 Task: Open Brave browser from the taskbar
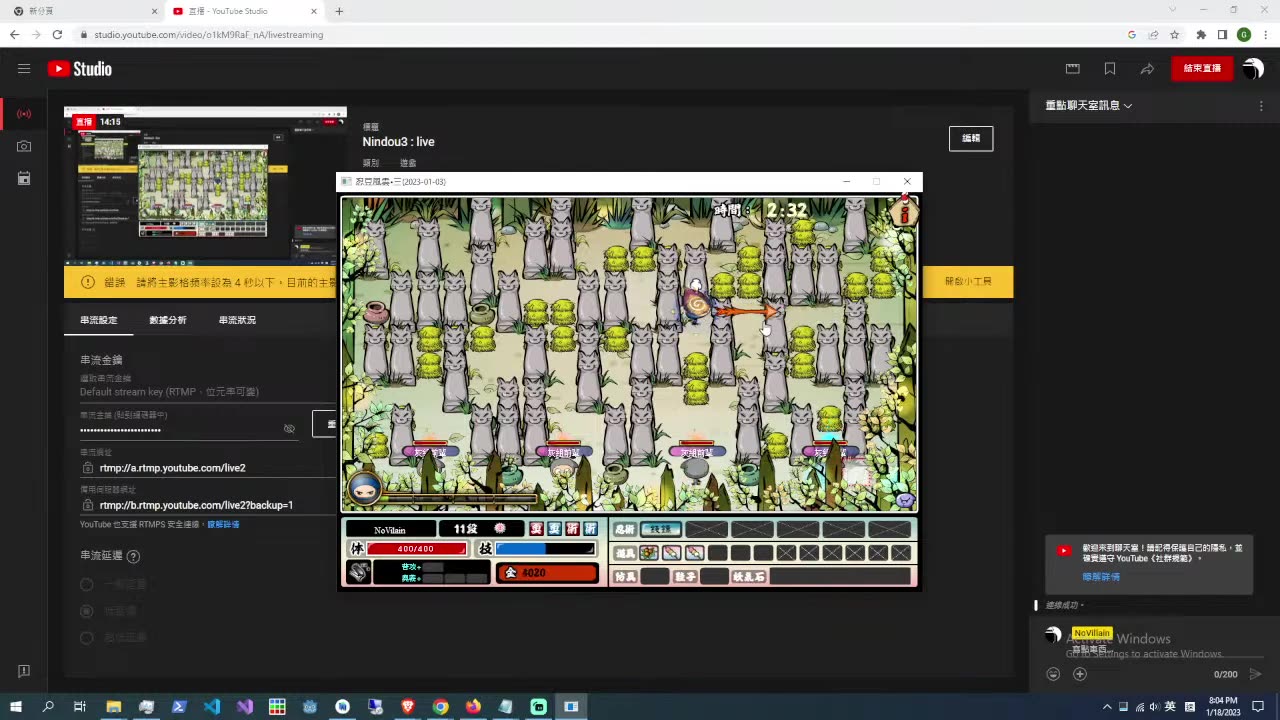(408, 706)
